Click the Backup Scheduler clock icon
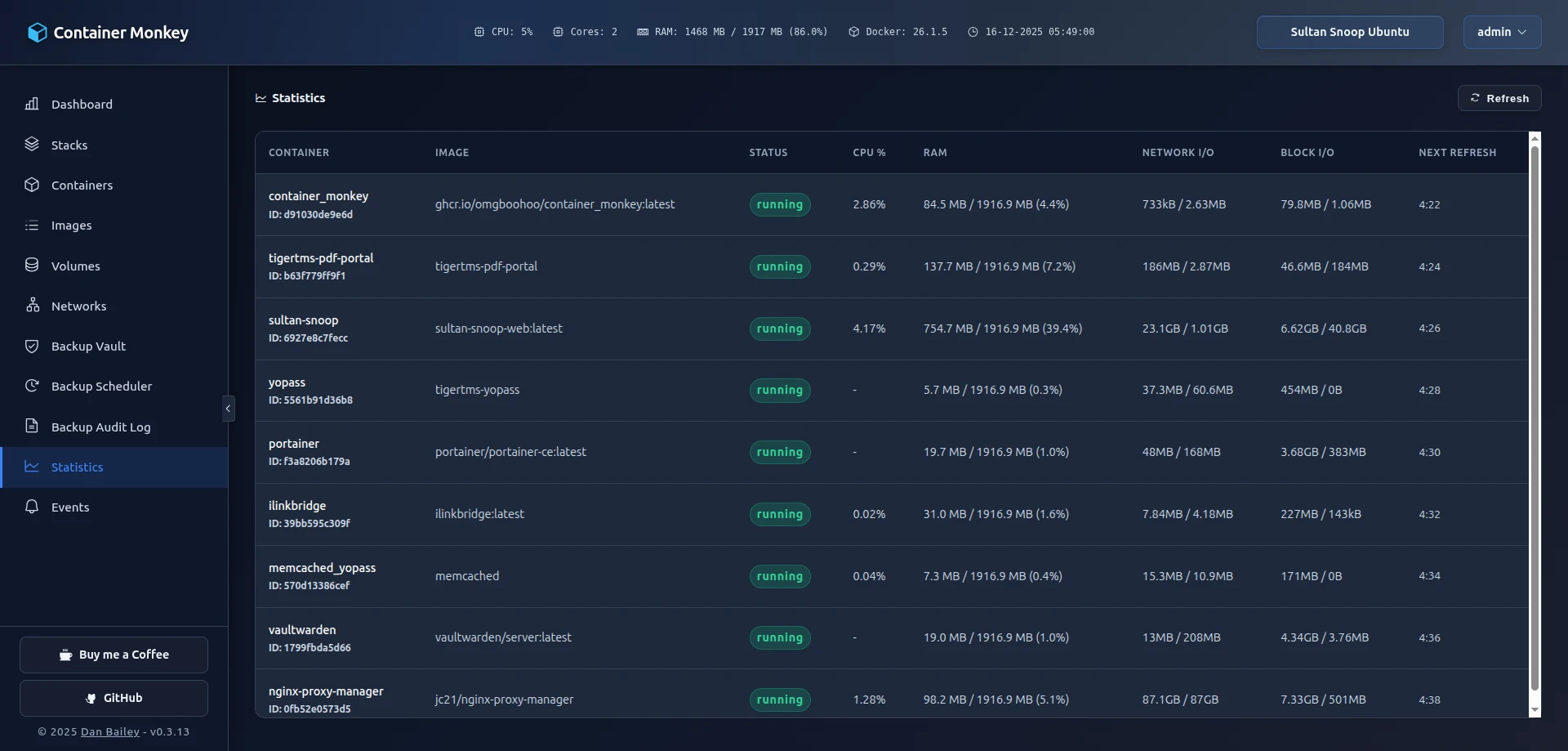Screen dimensions: 1568x751 32,386
